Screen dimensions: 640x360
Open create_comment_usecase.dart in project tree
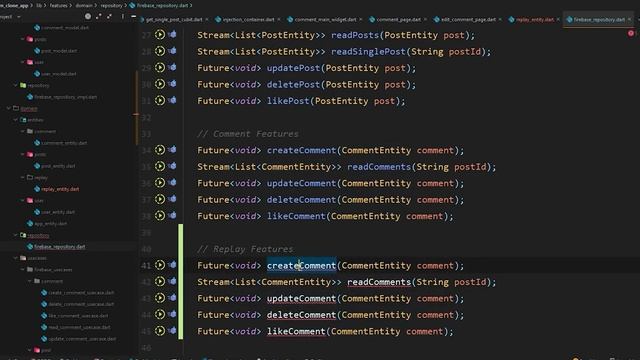tap(81, 292)
